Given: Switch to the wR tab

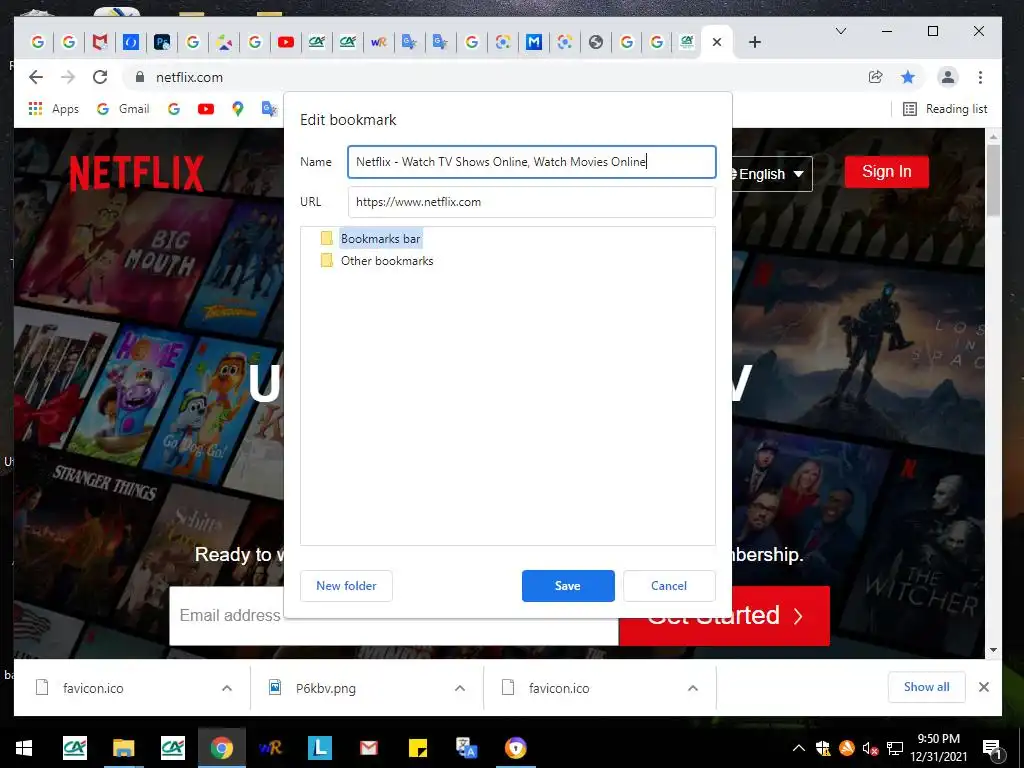Looking at the screenshot, I should 379,42.
